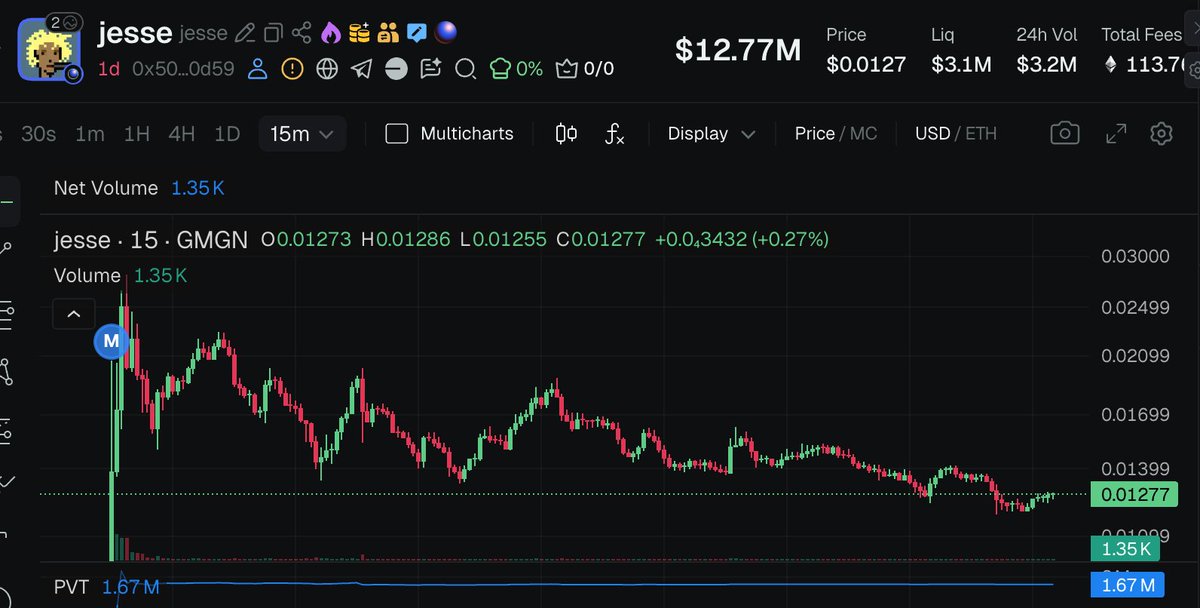Click the $12.77M market cap value
The image size is (1200, 608).
(x=738, y=49)
